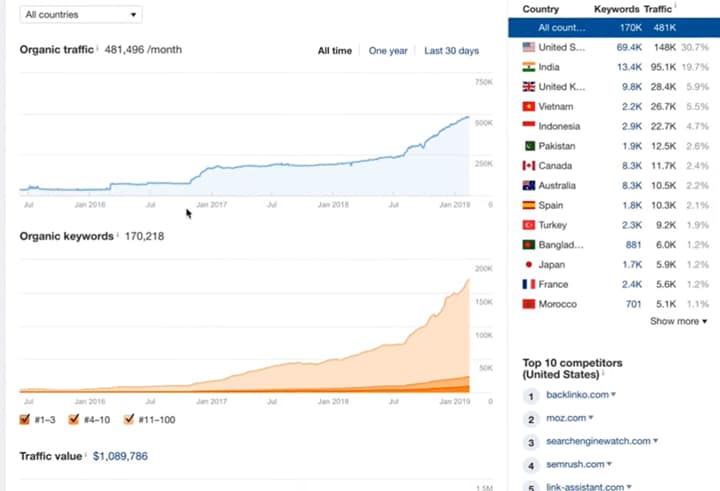The width and height of the screenshot is (720, 491).
Task: Click the Canada flag icon
Action: coord(529,166)
